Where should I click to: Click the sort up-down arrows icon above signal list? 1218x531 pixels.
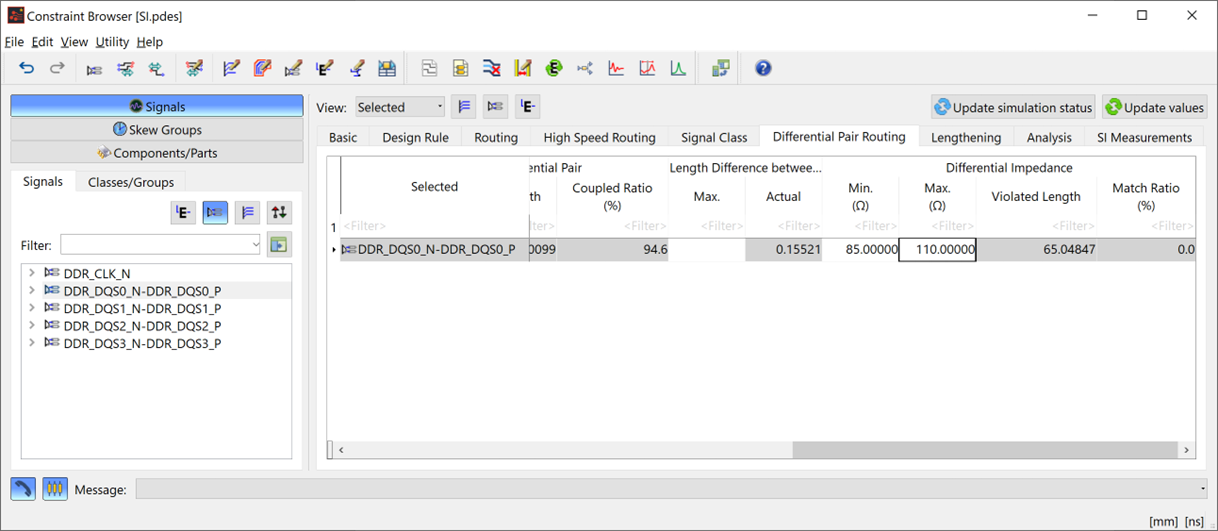point(279,212)
